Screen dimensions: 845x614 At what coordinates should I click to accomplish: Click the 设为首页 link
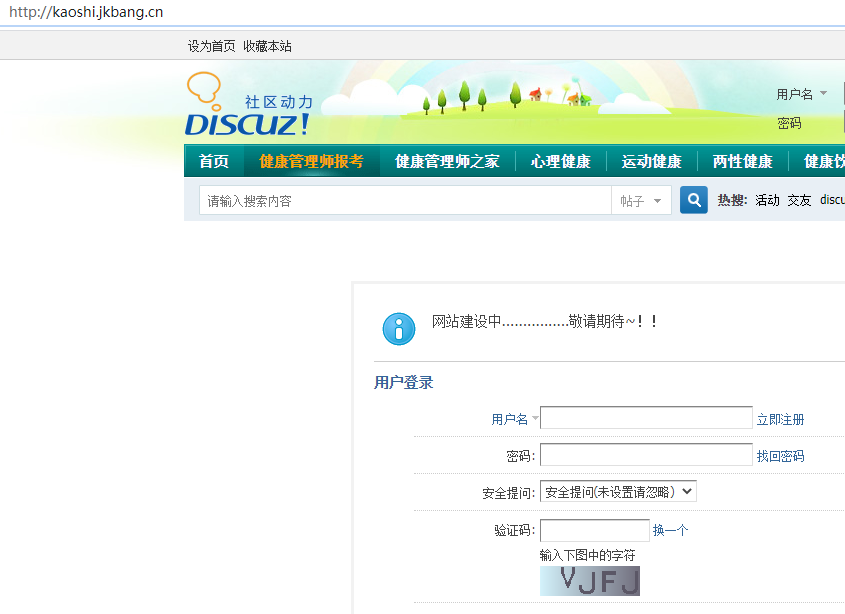[x=212, y=46]
